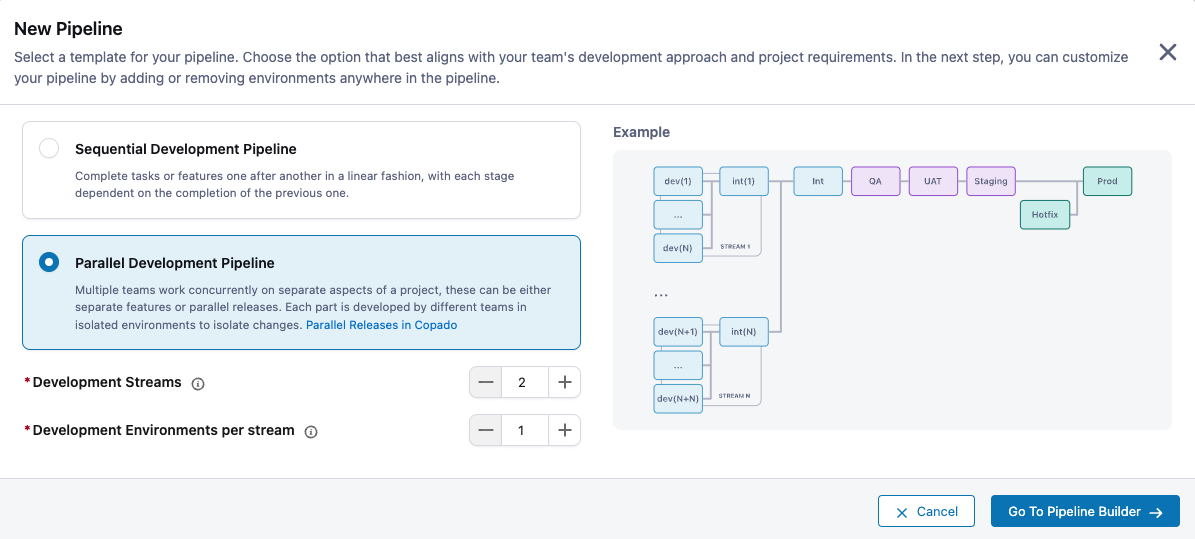1195x539 pixels.
Task: Click the int(N) node in example diagram
Action: tap(744, 332)
